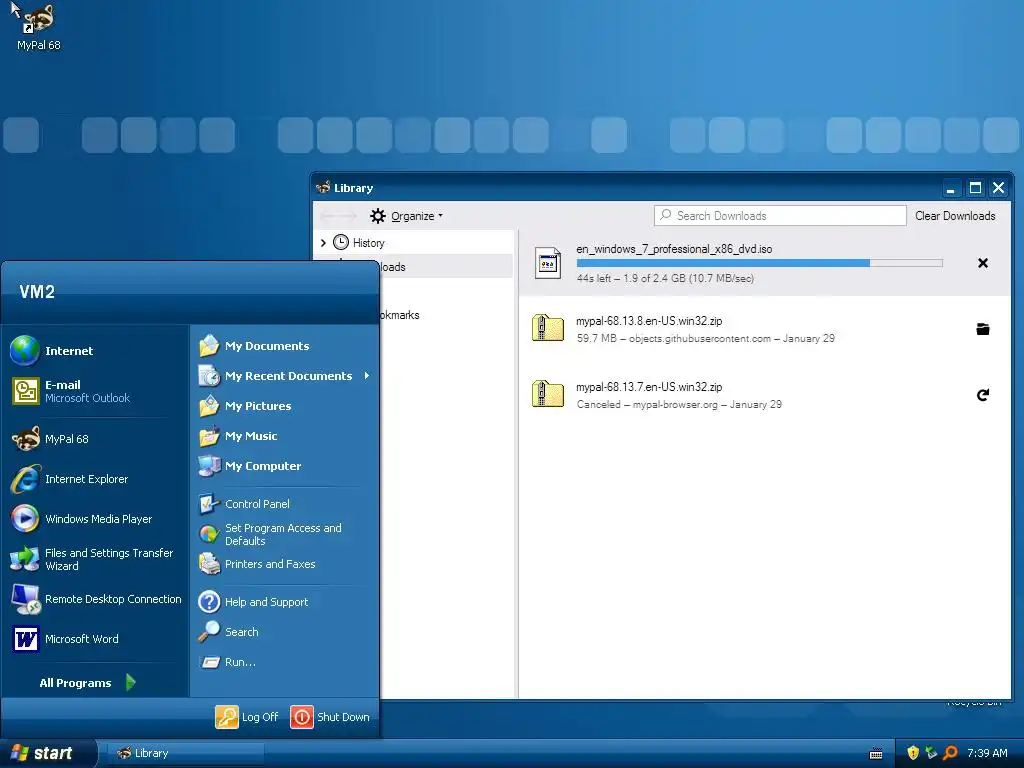The width and height of the screenshot is (1024, 768).
Task: Select the en_windows_7_professional_x86_dvd.iso entry
Action: point(764,263)
